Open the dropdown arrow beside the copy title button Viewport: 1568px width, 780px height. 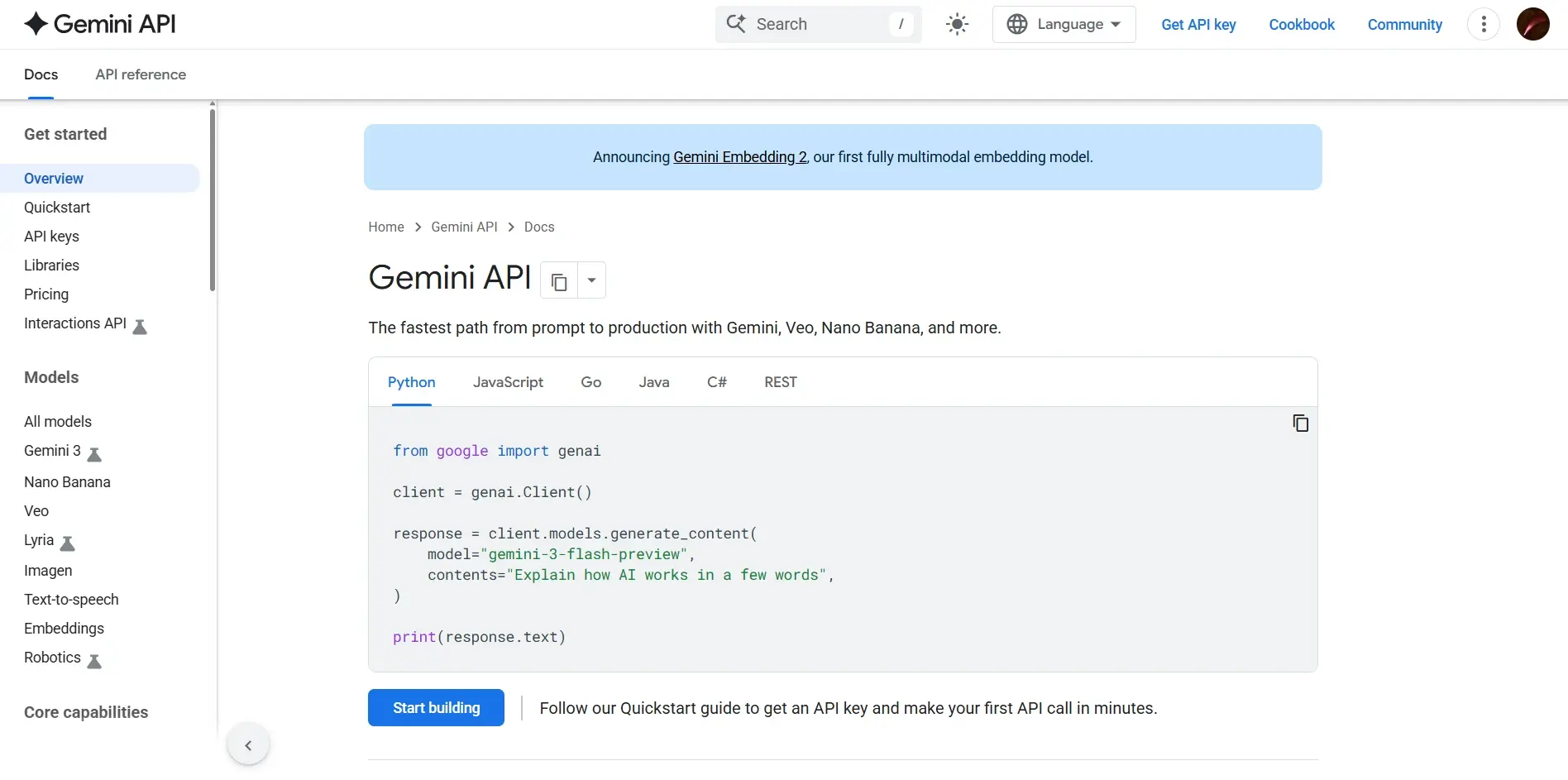click(x=590, y=280)
